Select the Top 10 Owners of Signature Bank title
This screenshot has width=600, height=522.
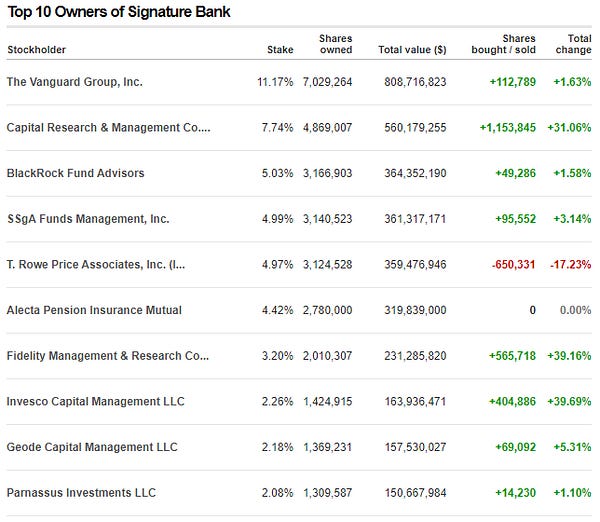point(119,12)
